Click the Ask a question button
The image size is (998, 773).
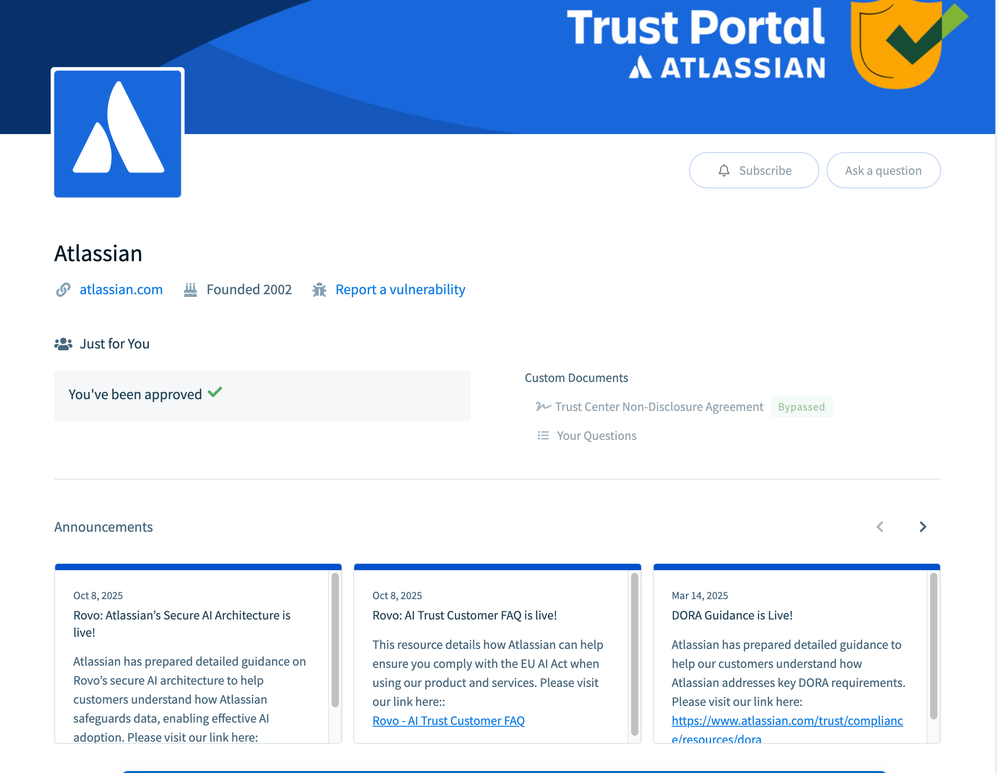883,170
